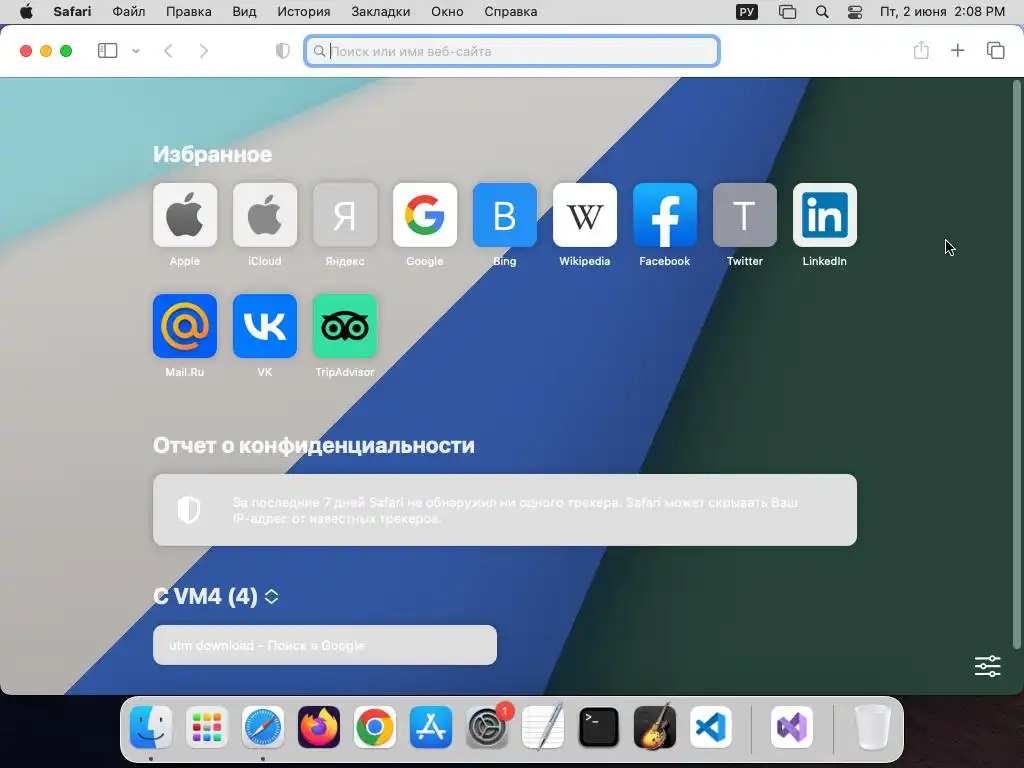
Task: Open the privacy report summary card
Action: 505,510
